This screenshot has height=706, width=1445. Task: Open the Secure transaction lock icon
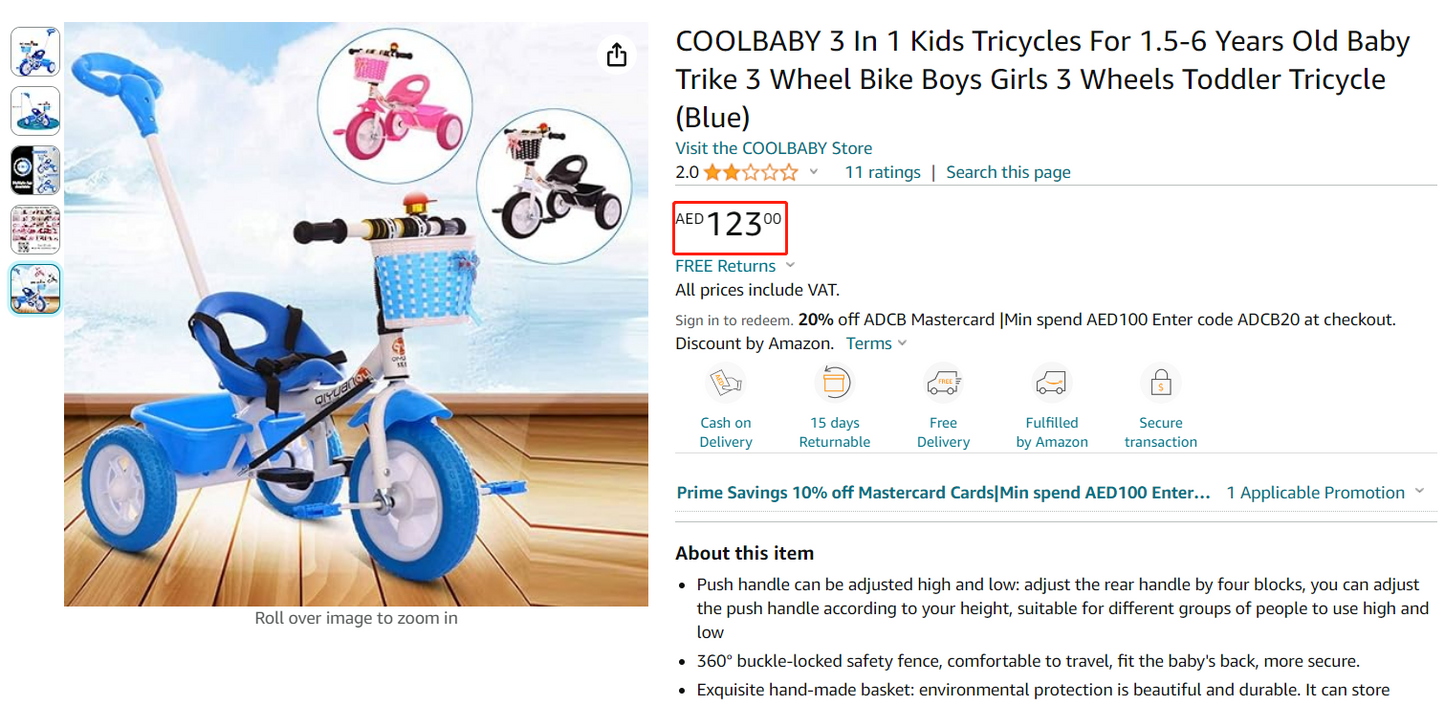[x=1159, y=382]
